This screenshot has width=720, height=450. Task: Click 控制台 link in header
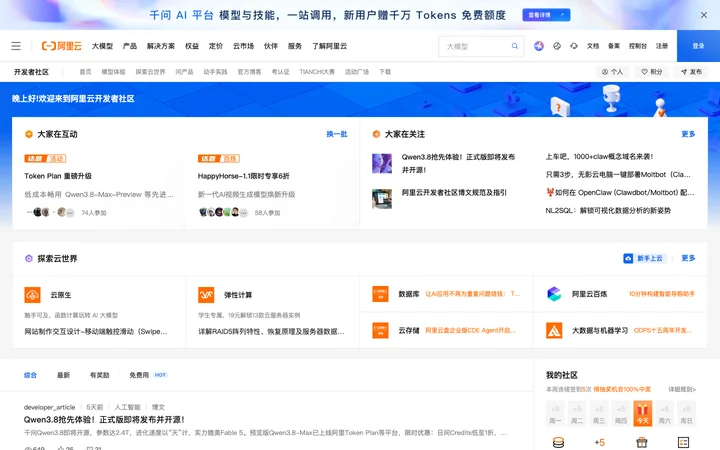click(x=638, y=46)
